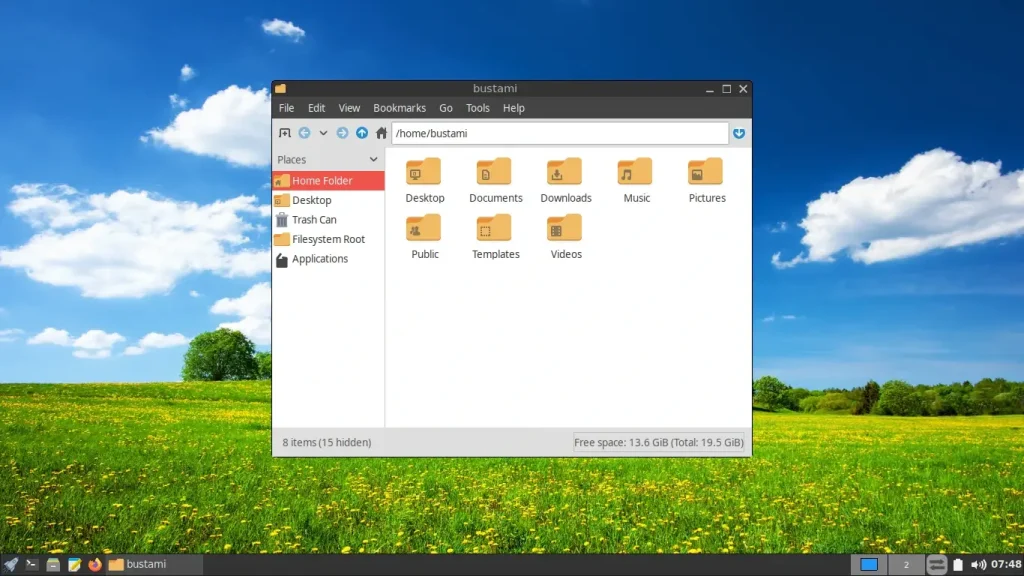The width and height of the screenshot is (1024, 576).
Task: Click the 07:48 clock
Action: pyautogui.click(x=1006, y=564)
